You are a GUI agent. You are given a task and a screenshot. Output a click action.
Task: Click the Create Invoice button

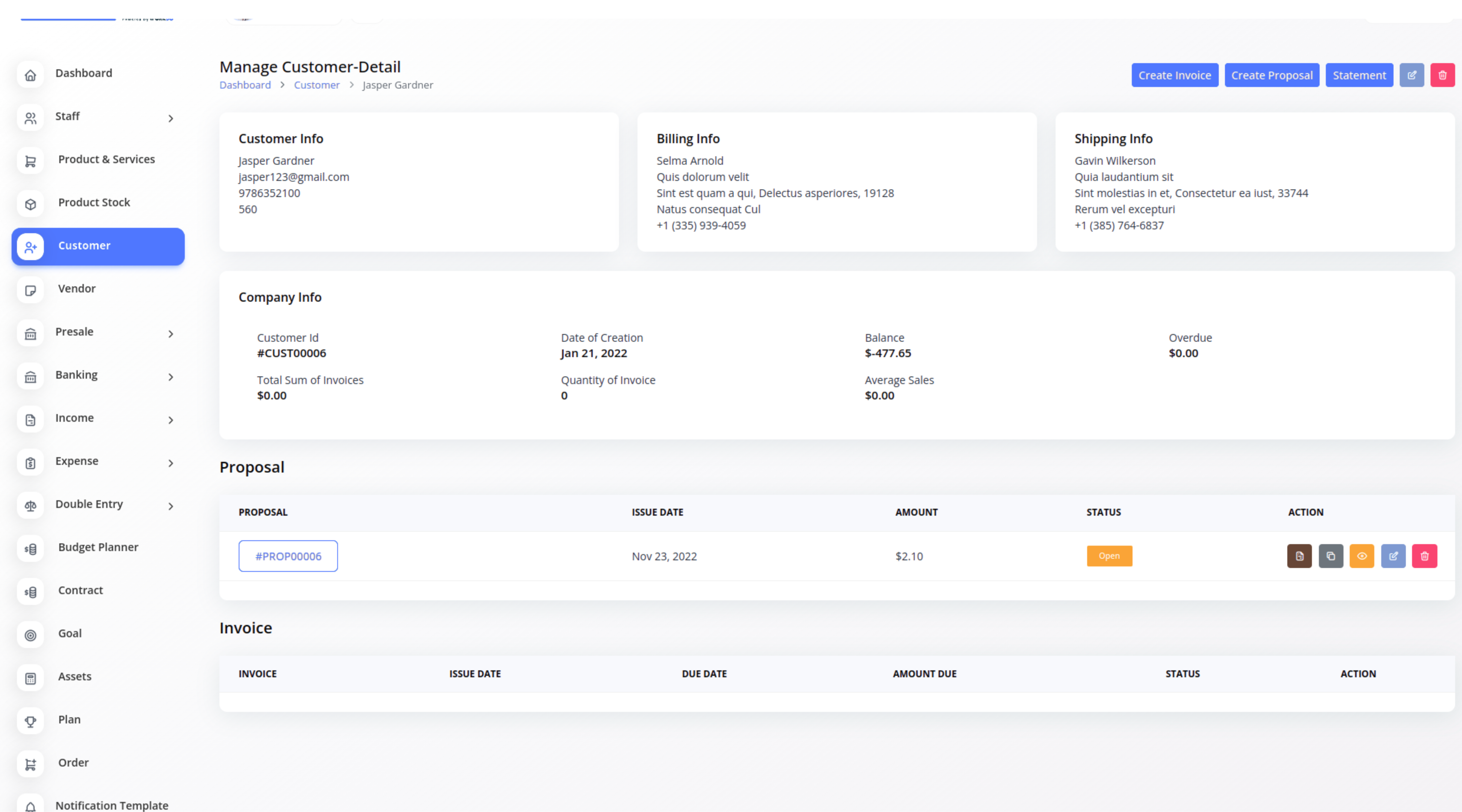coord(1174,75)
